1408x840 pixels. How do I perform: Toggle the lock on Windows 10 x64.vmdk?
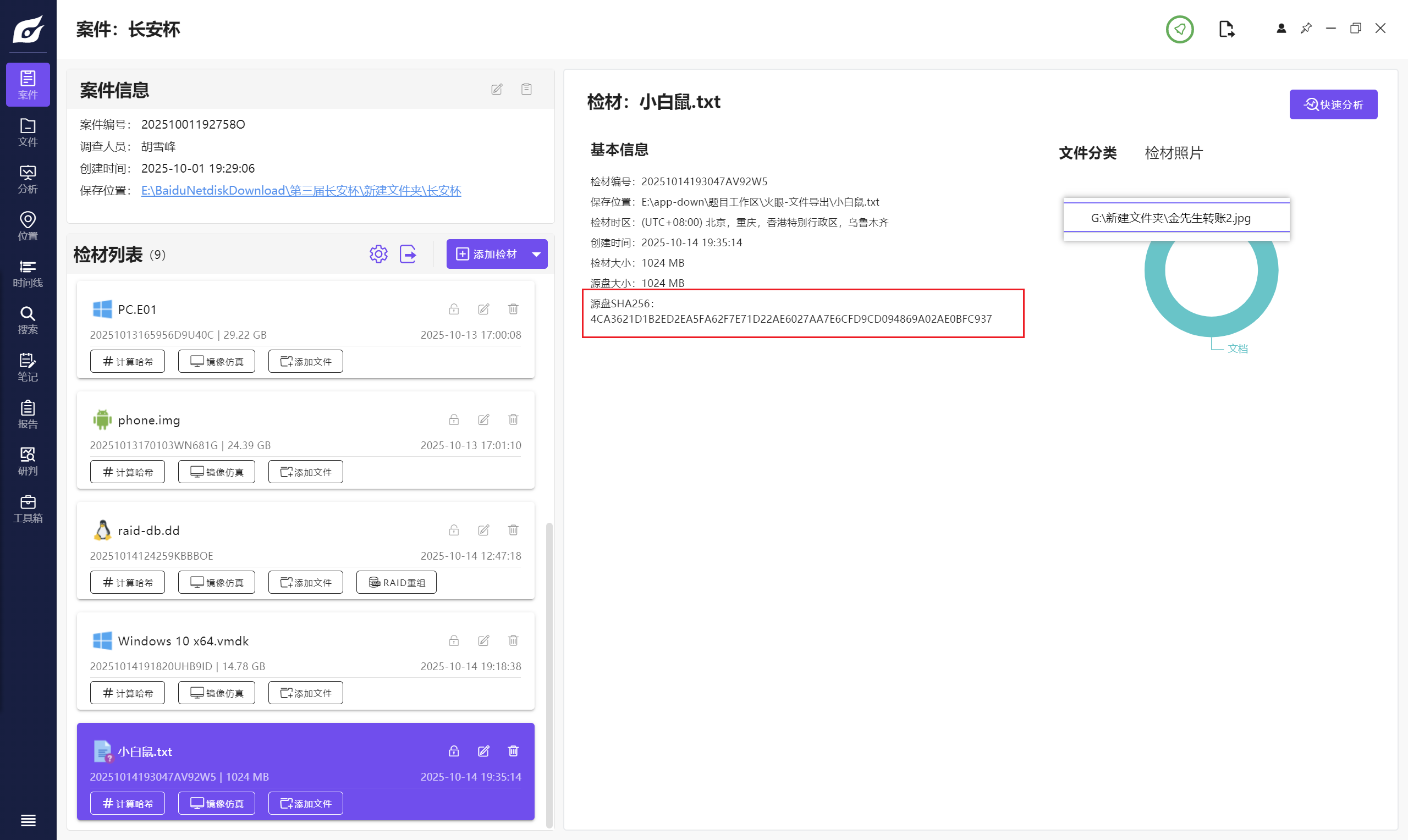(454, 640)
